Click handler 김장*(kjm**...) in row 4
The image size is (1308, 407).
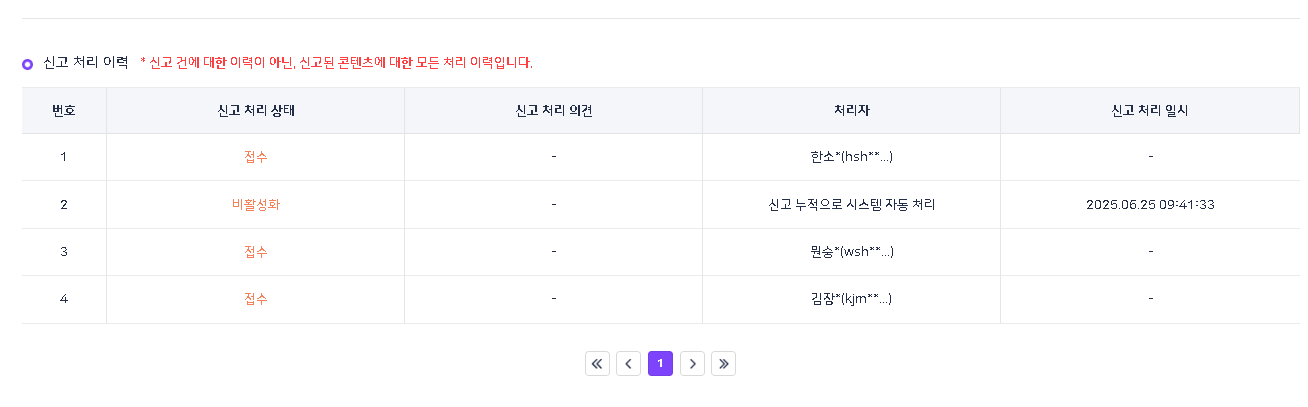pyautogui.click(x=851, y=298)
